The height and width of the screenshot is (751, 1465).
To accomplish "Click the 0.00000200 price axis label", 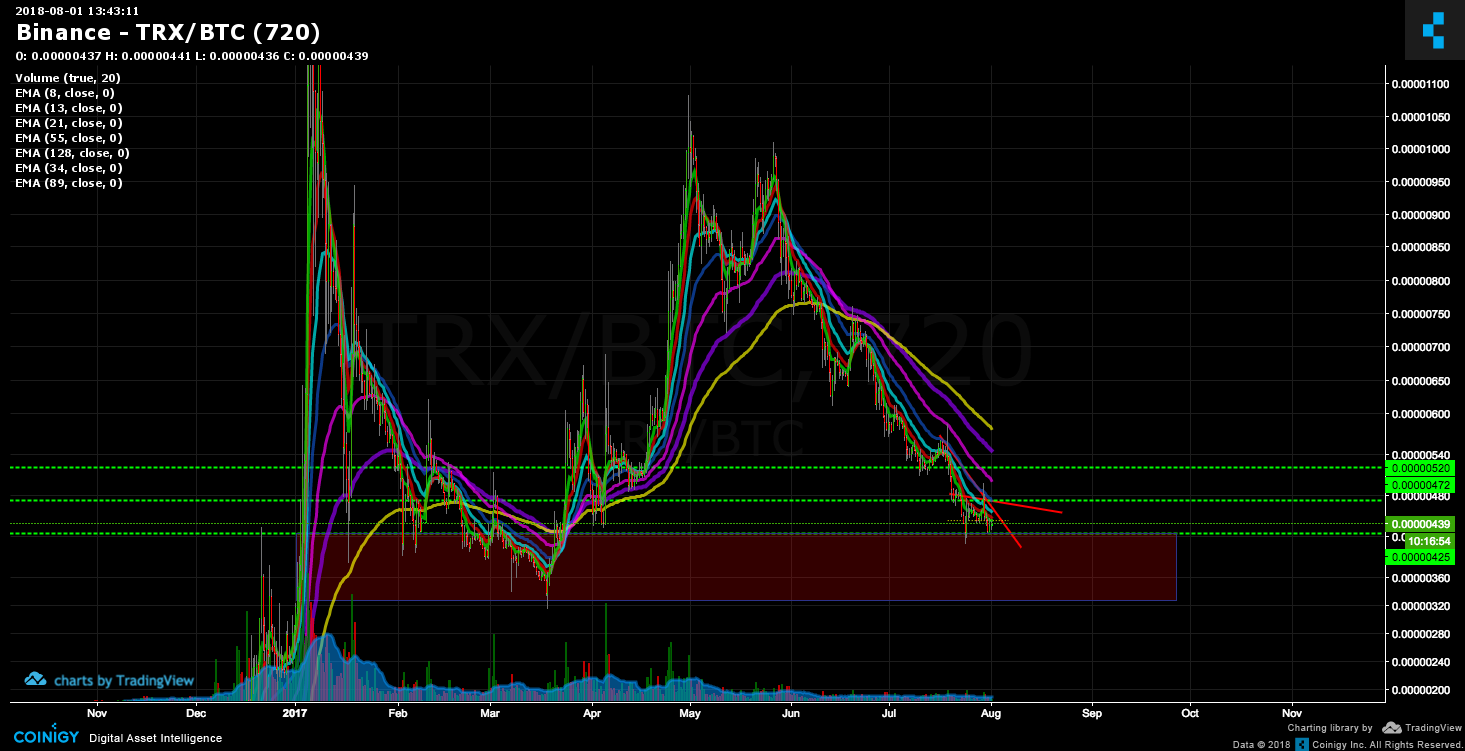I will pos(1420,690).
